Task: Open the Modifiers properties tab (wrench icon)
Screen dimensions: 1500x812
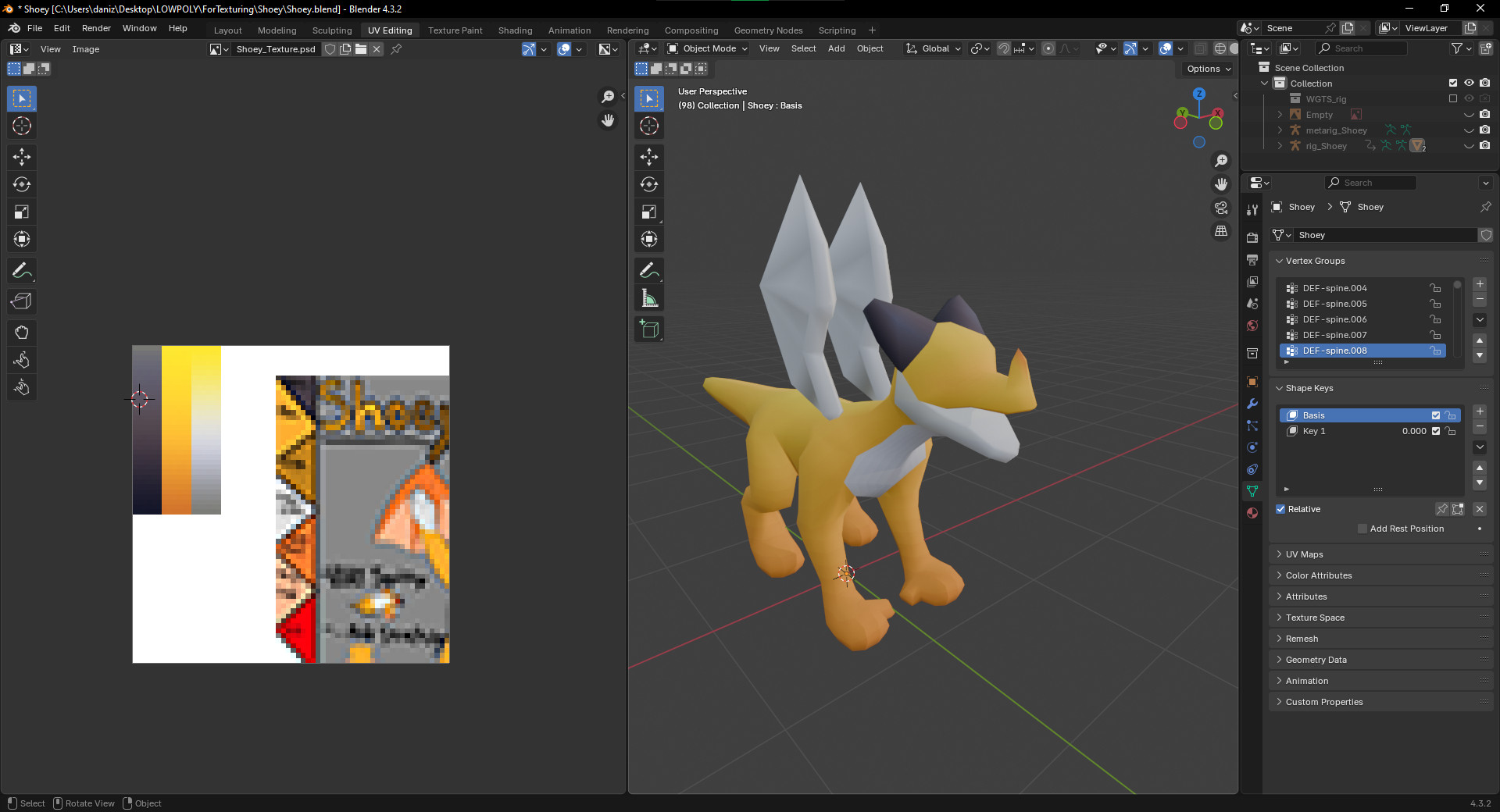Action: point(1252,404)
